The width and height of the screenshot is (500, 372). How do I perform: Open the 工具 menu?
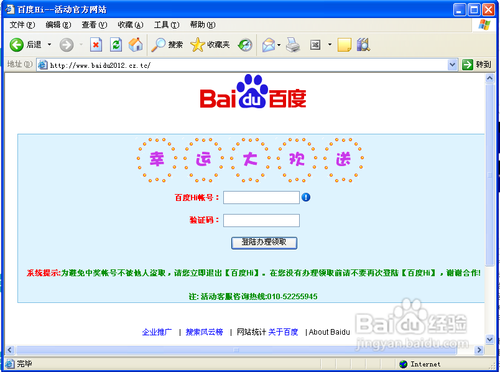(x=166, y=25)
